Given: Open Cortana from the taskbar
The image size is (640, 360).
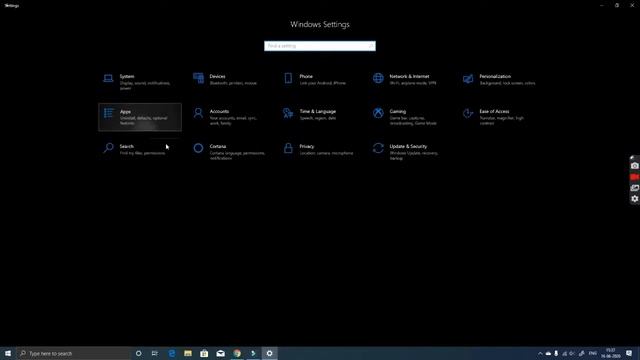Looking at the screenshot, I should click(x=138, y=353).
